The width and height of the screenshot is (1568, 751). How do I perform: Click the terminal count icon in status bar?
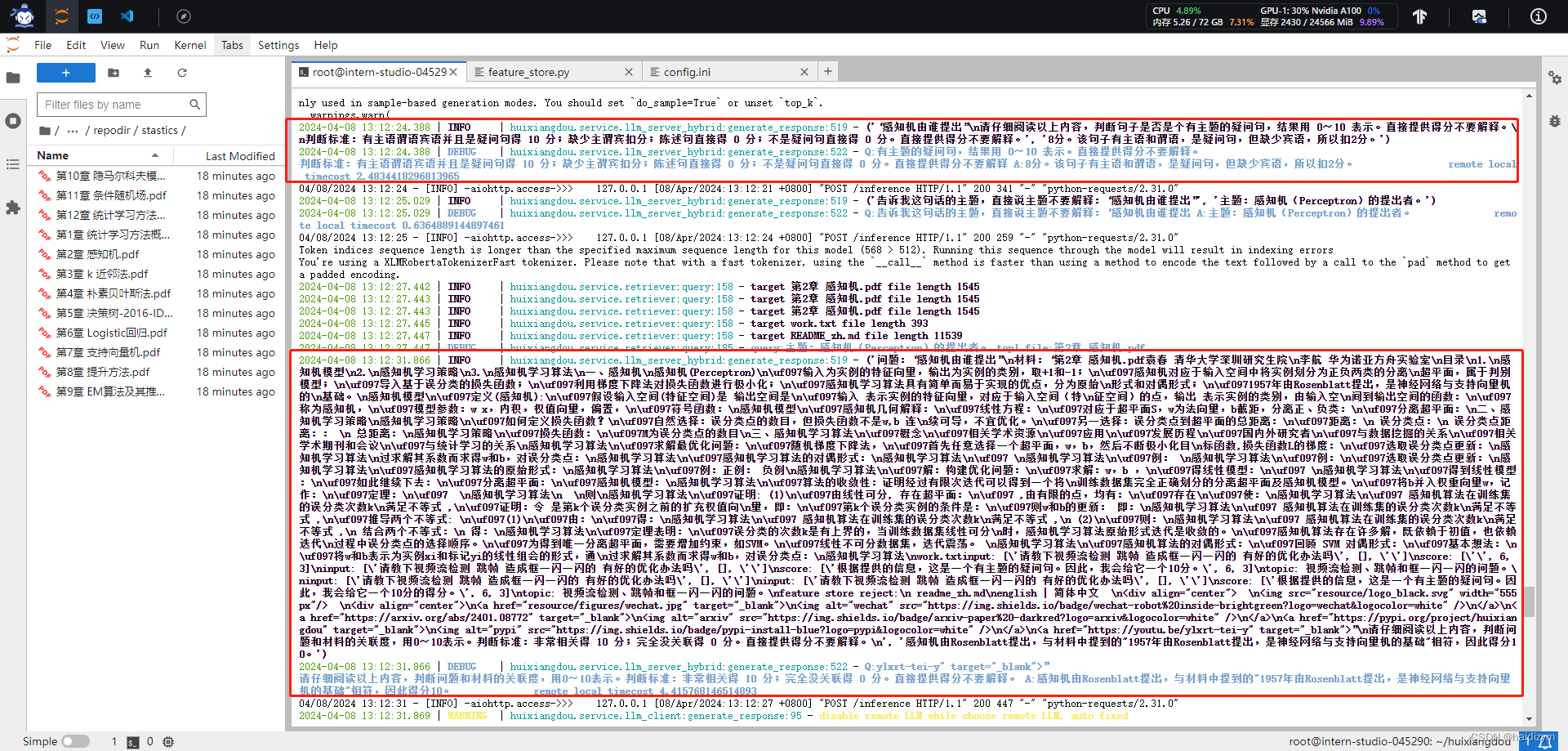pyautogui.click(x=132, y=742)
